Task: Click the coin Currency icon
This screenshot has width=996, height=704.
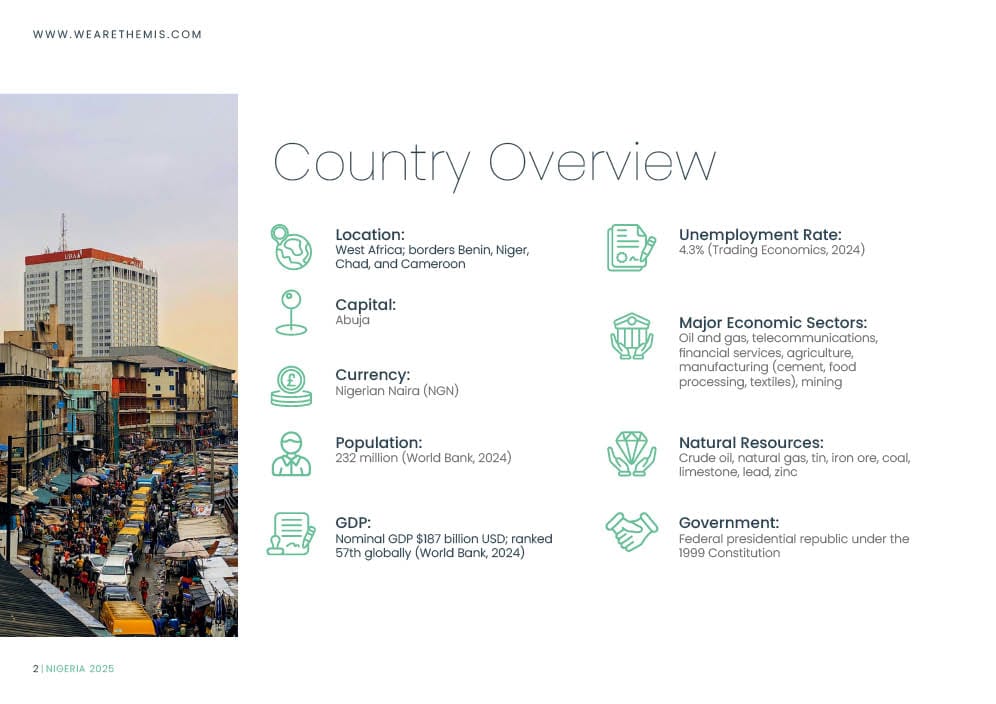Action: [292, 386]
